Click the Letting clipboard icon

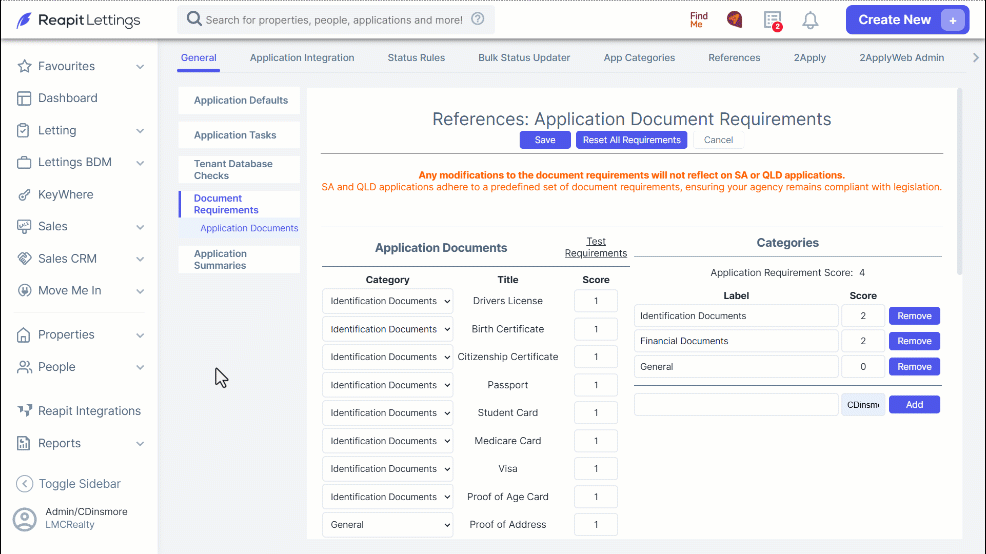(x=23, y=130)
